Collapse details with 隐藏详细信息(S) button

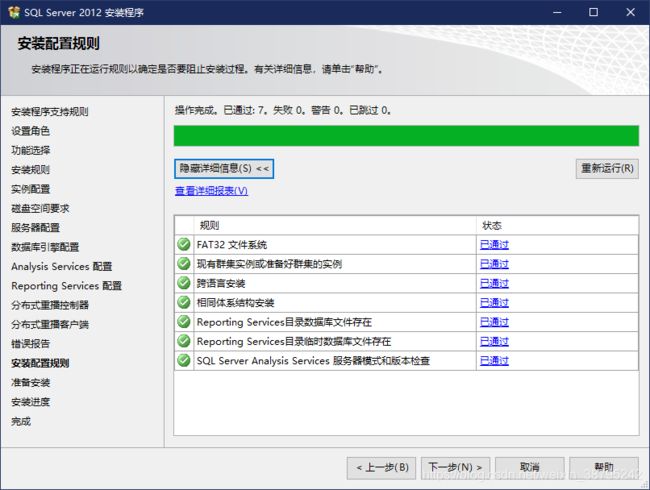[x=224, y=169]
